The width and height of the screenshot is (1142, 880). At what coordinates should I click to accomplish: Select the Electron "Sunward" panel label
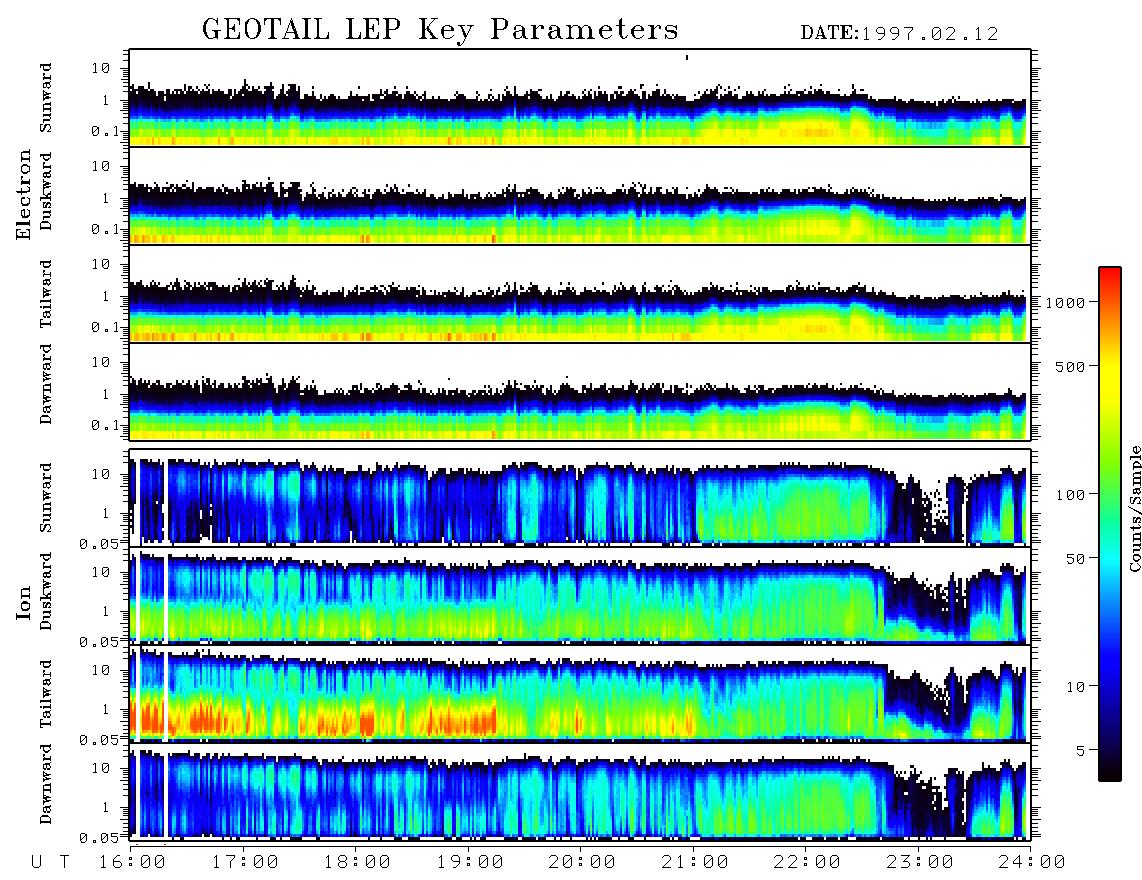click(x=46, y=97)
